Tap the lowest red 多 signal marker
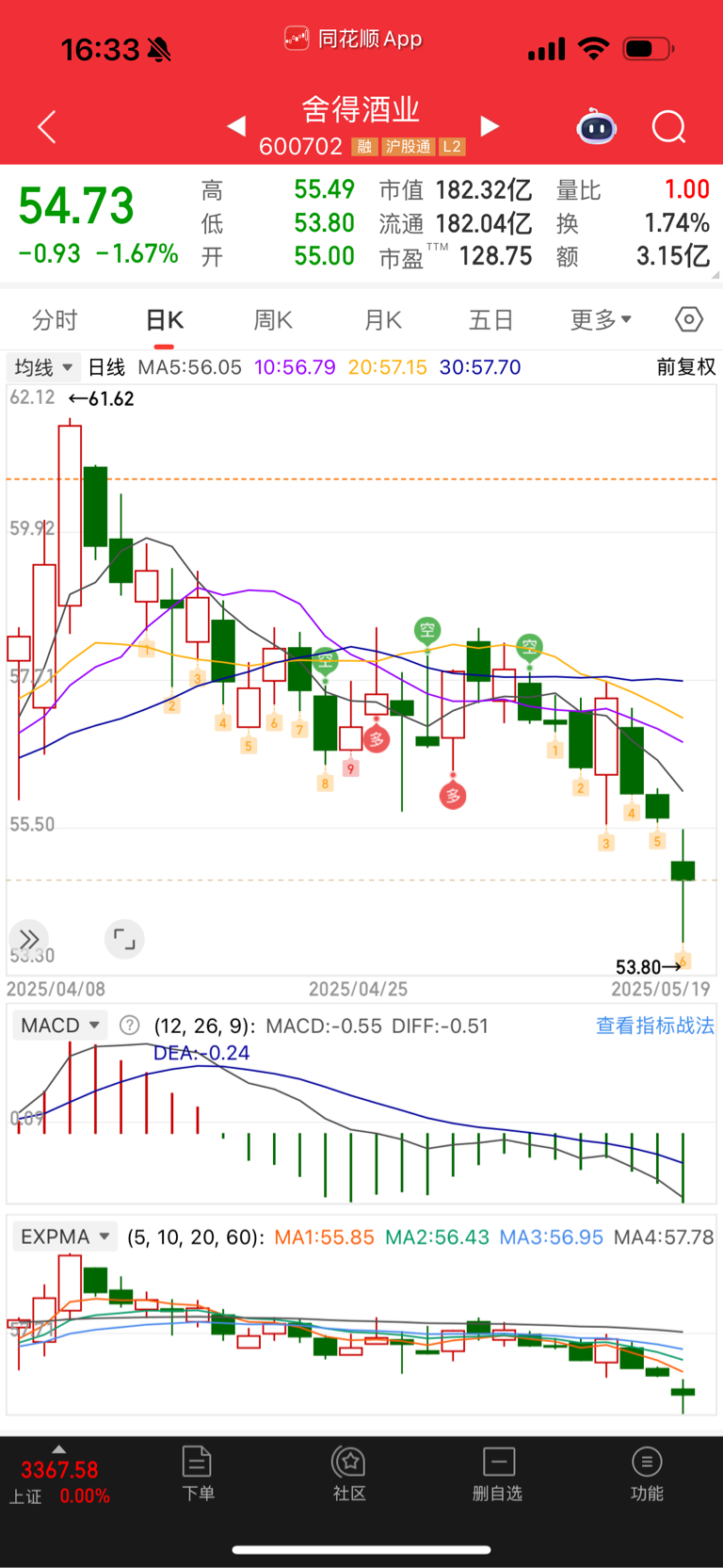This screenshot has width=723, height=1568. click(x=453, y=796)
